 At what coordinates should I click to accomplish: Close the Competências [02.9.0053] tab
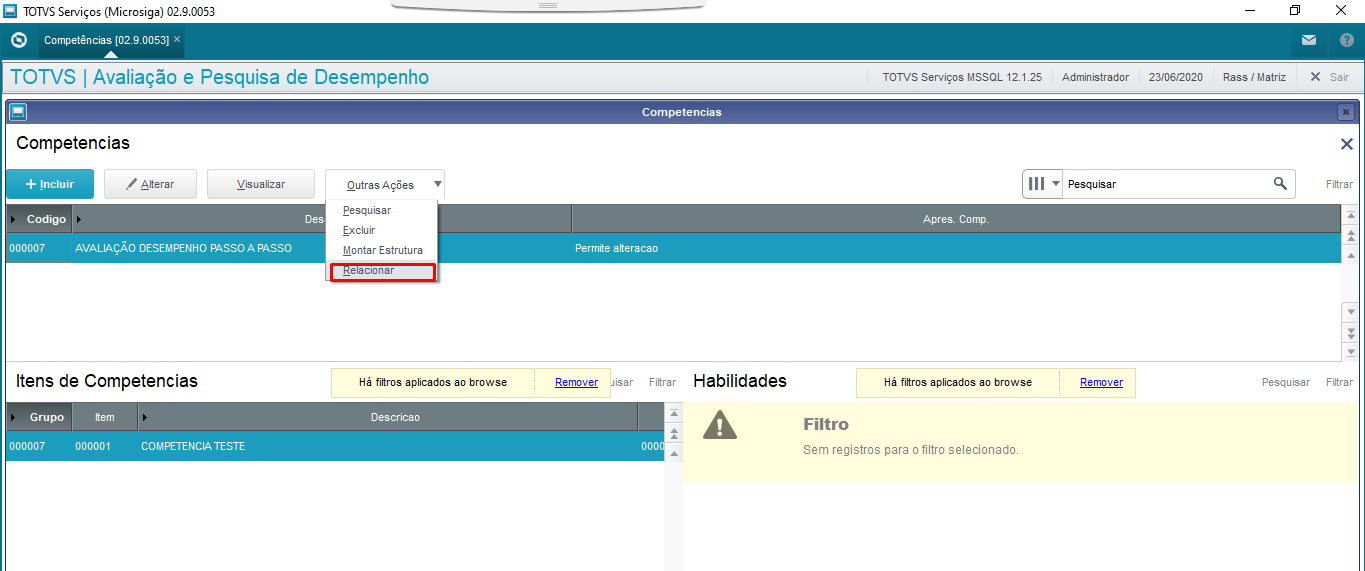coord(177,40)
